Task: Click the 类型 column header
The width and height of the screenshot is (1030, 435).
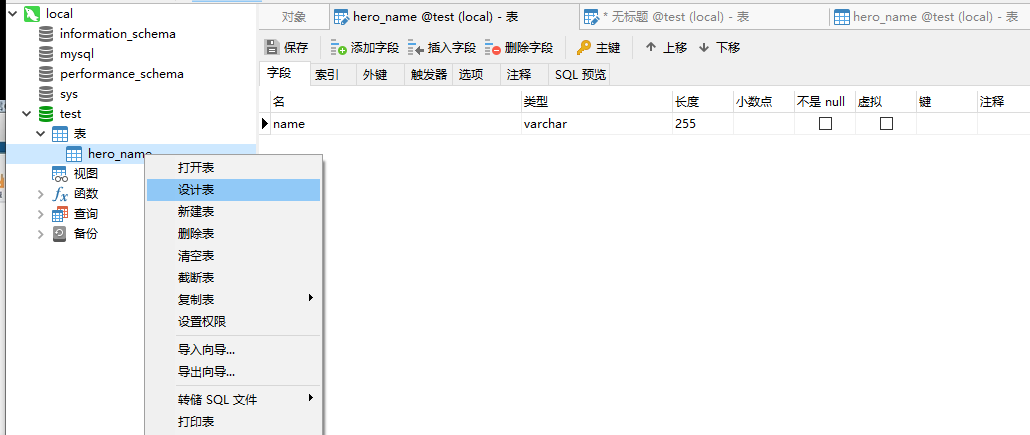Action: click(597, 101)
